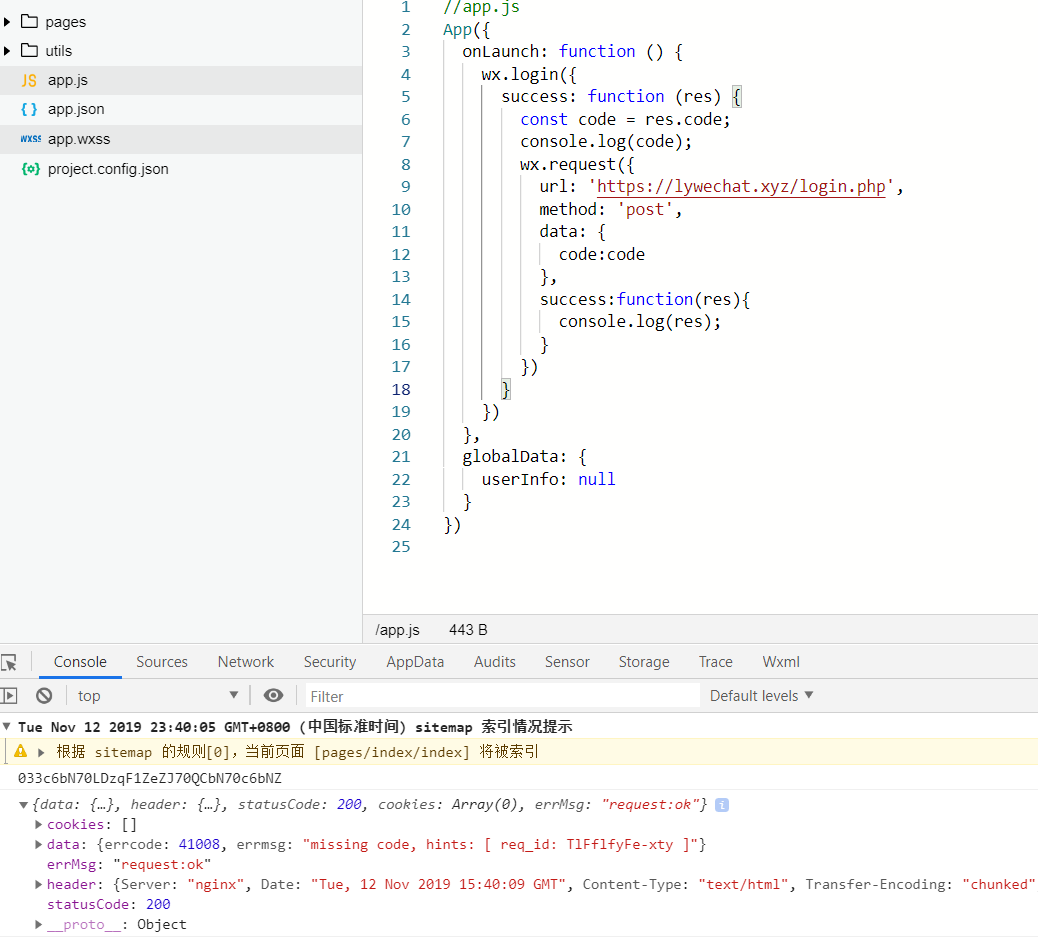This screenshot has height=939, width=1038.
Task: Select the pages folder label
Action: (x=66, y=22)
